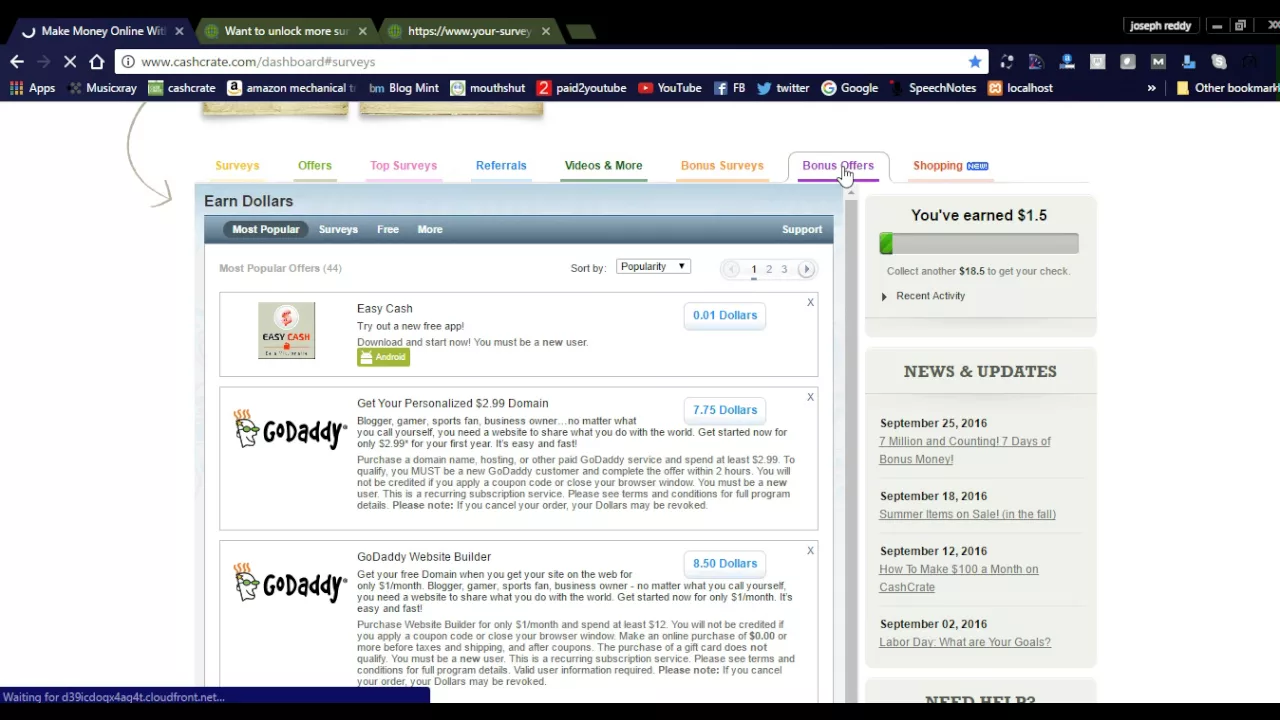Viewport: 1280px width, 720px height.
Task: Open the amazon mechanical turk bookmark
Action: coord(291,88)
